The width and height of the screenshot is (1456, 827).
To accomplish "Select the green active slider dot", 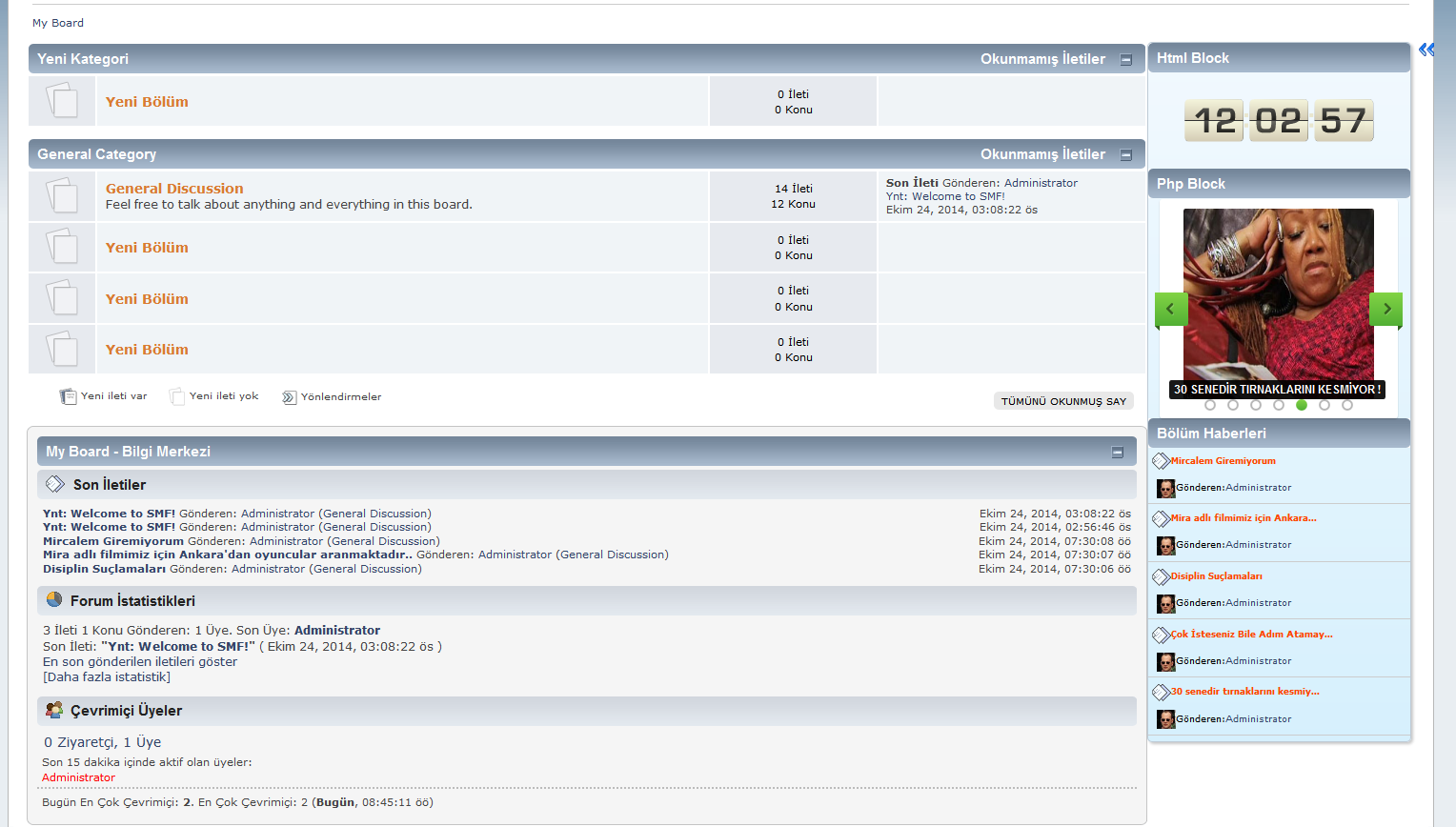I will pyautogui.click(x=1302, y=405).
